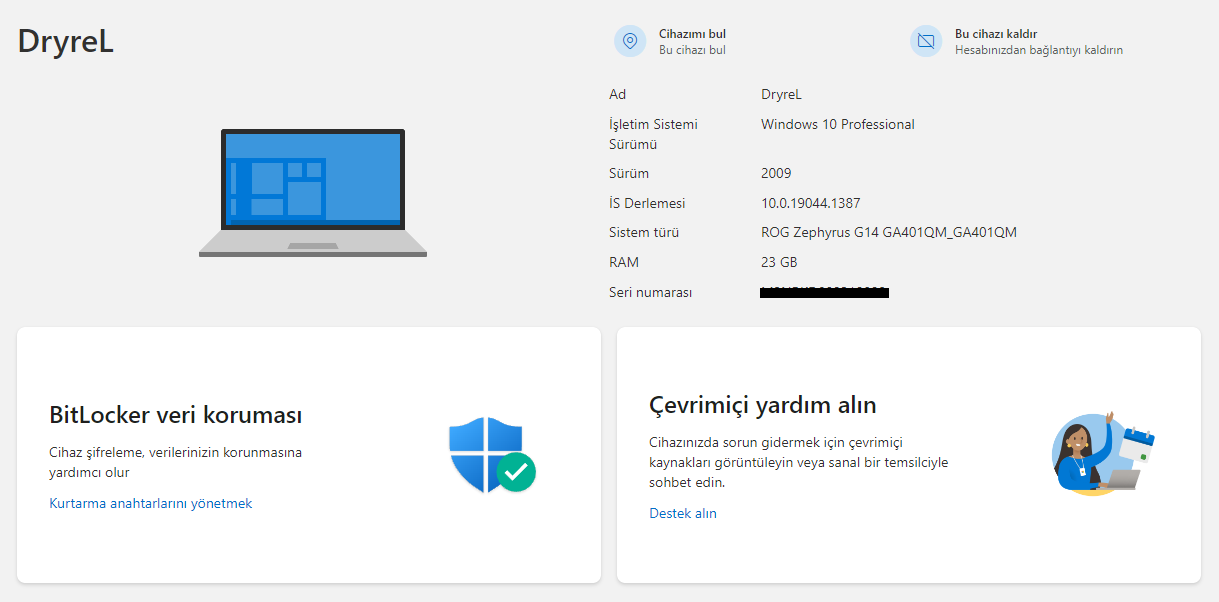Image resolution: width=1219 pixels, height=602 pixels.
Task: Select the Windows 10 Professional value
Action: tap(838, 124)
